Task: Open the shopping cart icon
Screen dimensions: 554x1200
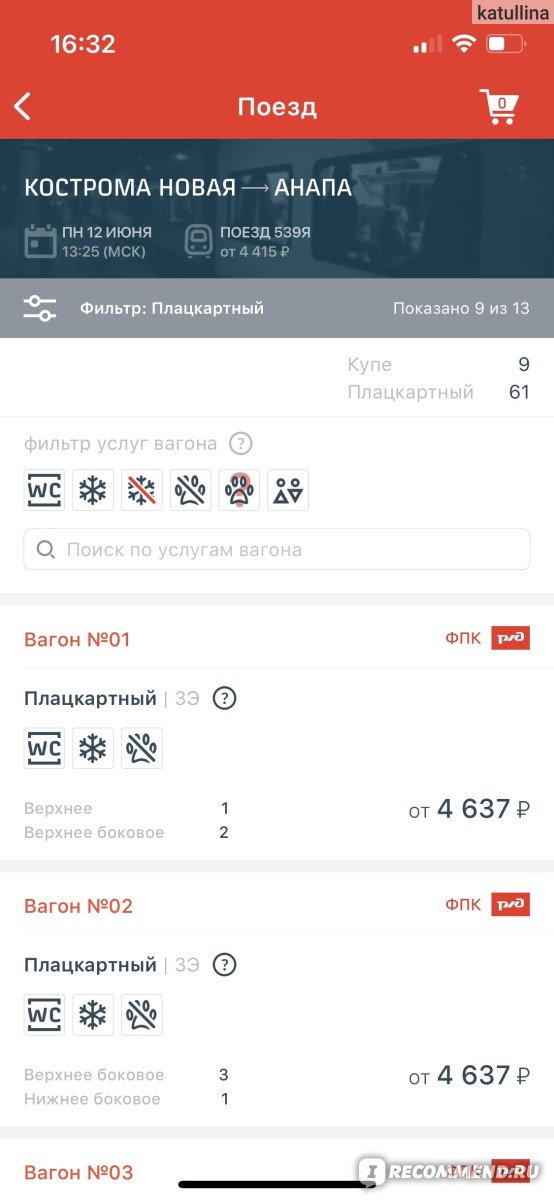Action: pyautogui.click(x=500, y=106)
